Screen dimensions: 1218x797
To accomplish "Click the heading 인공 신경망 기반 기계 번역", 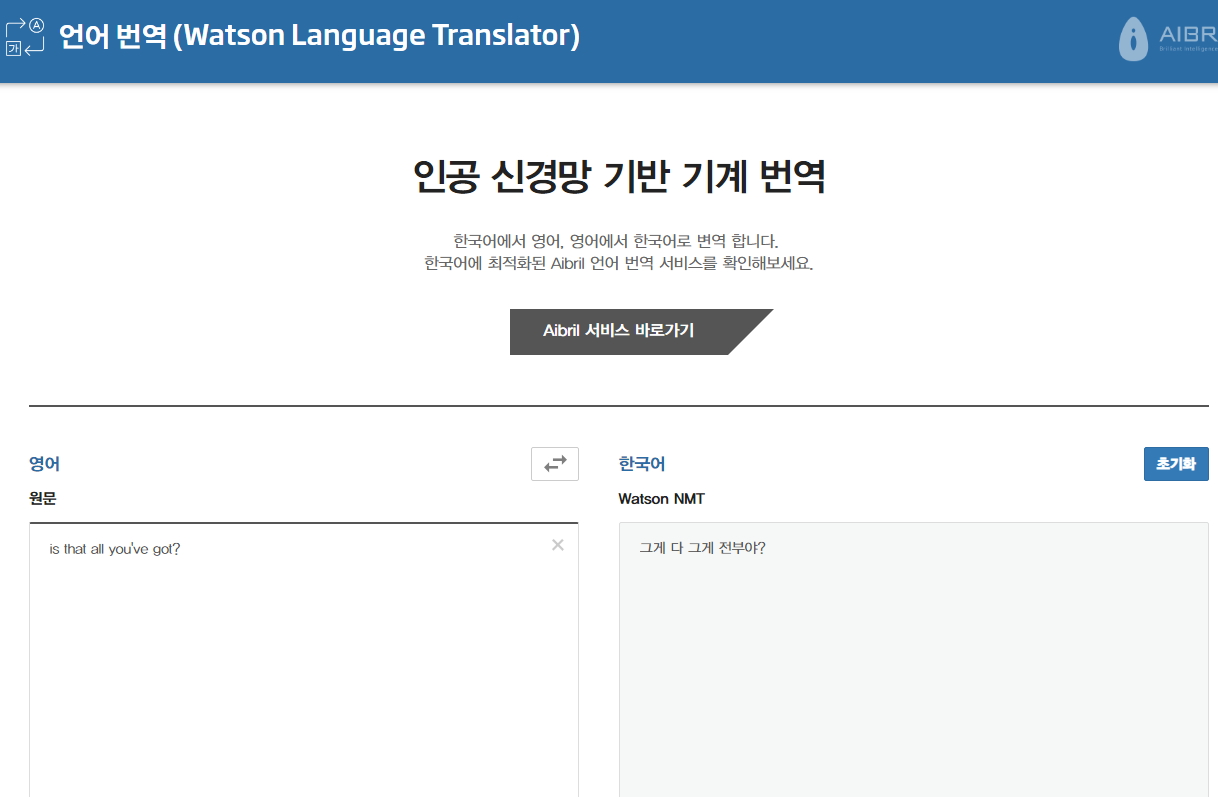I will tap(619, 176).
